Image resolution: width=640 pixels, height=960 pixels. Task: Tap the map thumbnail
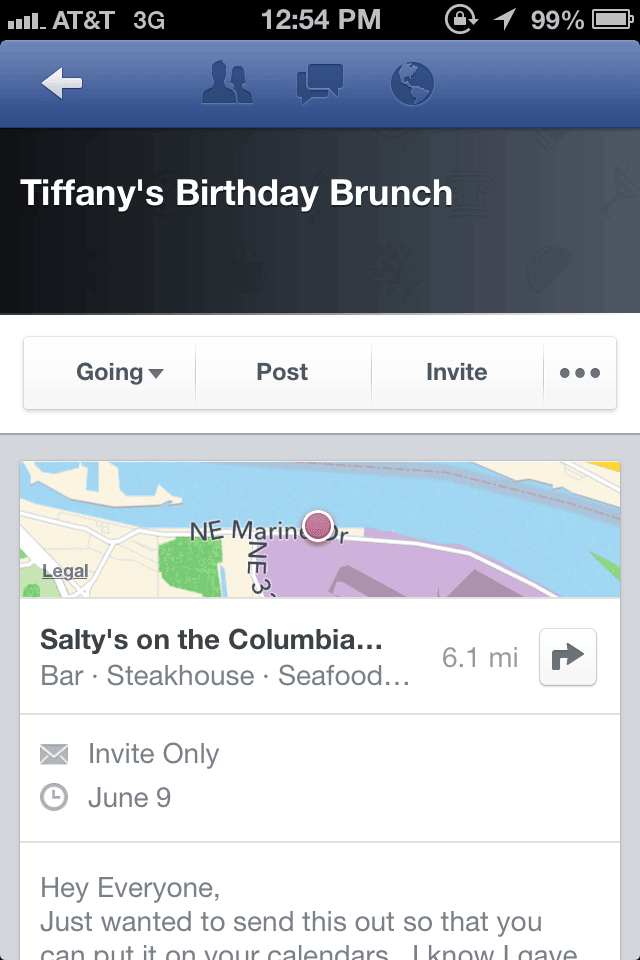tap(320, 530)
